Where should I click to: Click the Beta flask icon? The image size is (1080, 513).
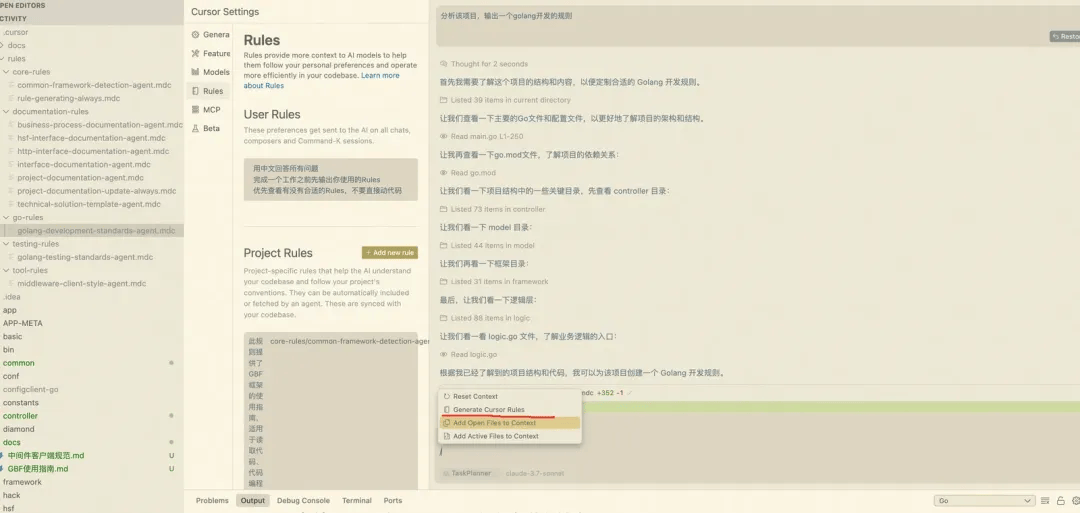195,129
